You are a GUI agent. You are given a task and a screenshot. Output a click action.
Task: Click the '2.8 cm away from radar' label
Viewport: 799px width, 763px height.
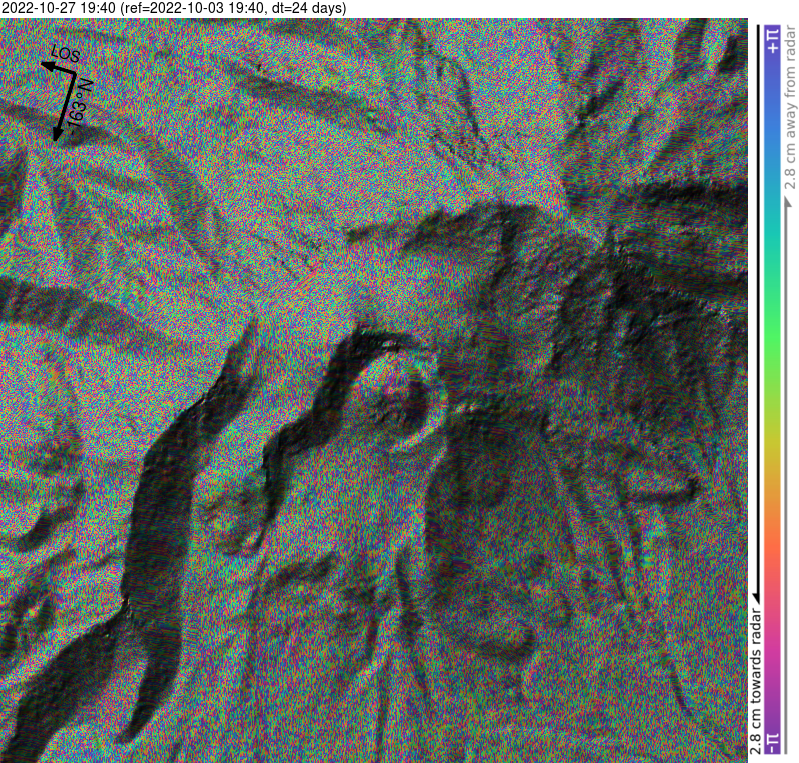[x=790, y=108]
